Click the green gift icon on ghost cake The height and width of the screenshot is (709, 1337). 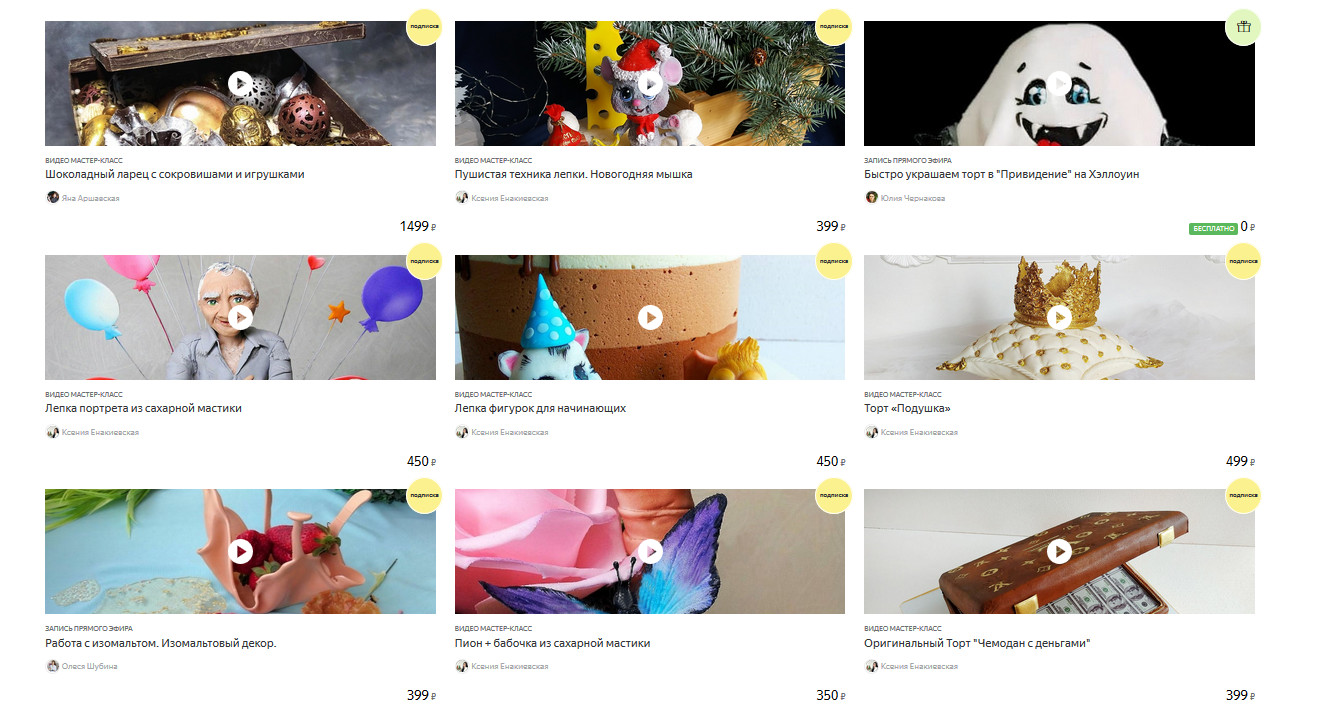coord(1243,27)
